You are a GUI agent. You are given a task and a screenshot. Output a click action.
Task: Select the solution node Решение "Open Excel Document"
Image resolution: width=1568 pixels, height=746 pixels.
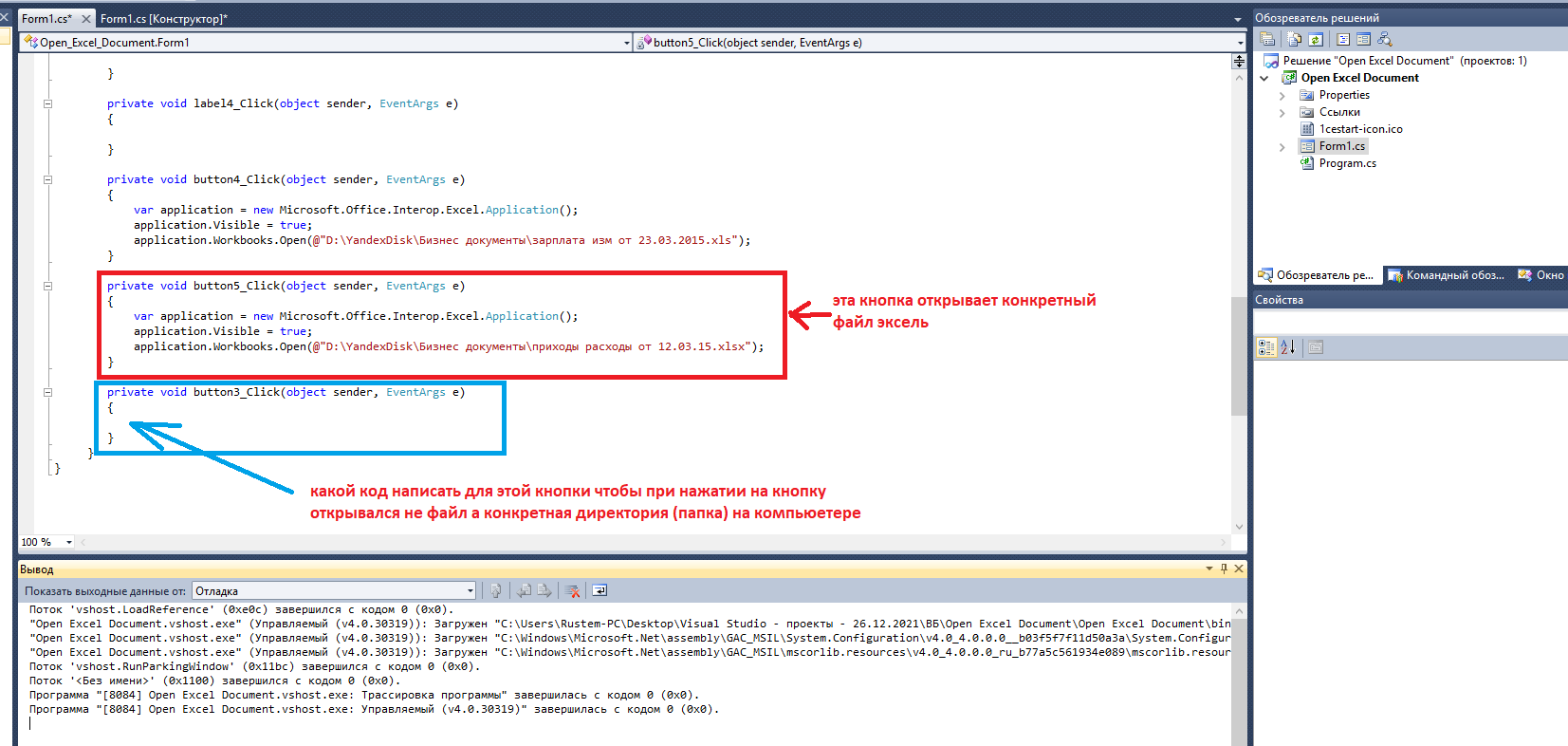click(1395, 61)
